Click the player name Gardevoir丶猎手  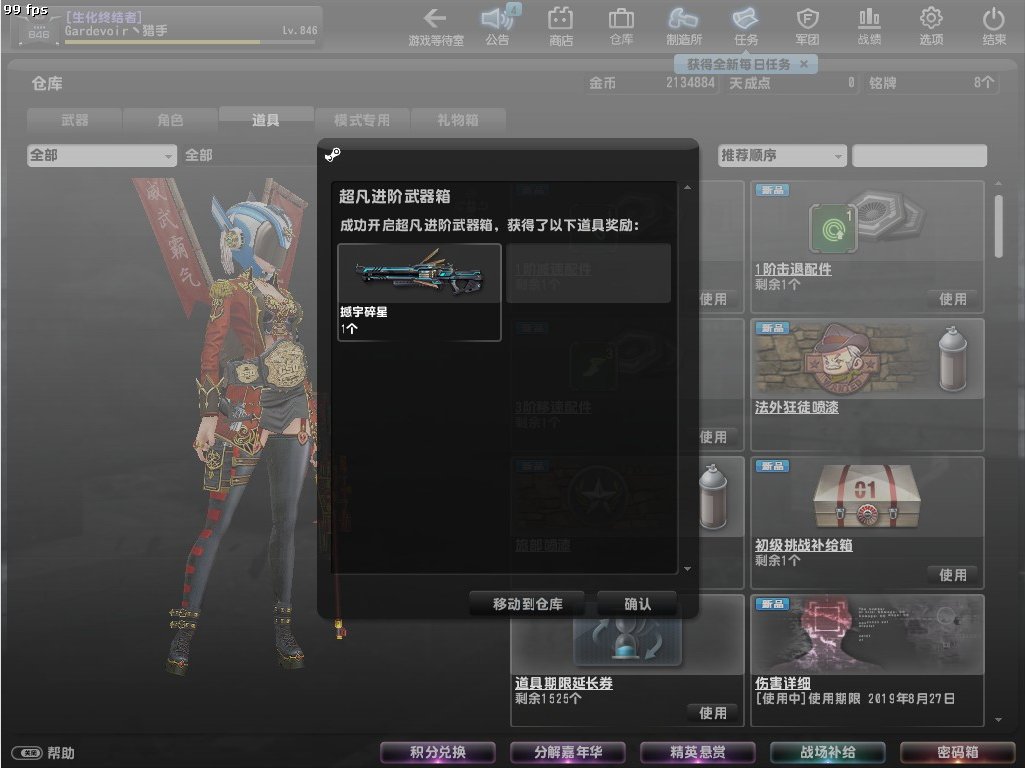point(116,30)
